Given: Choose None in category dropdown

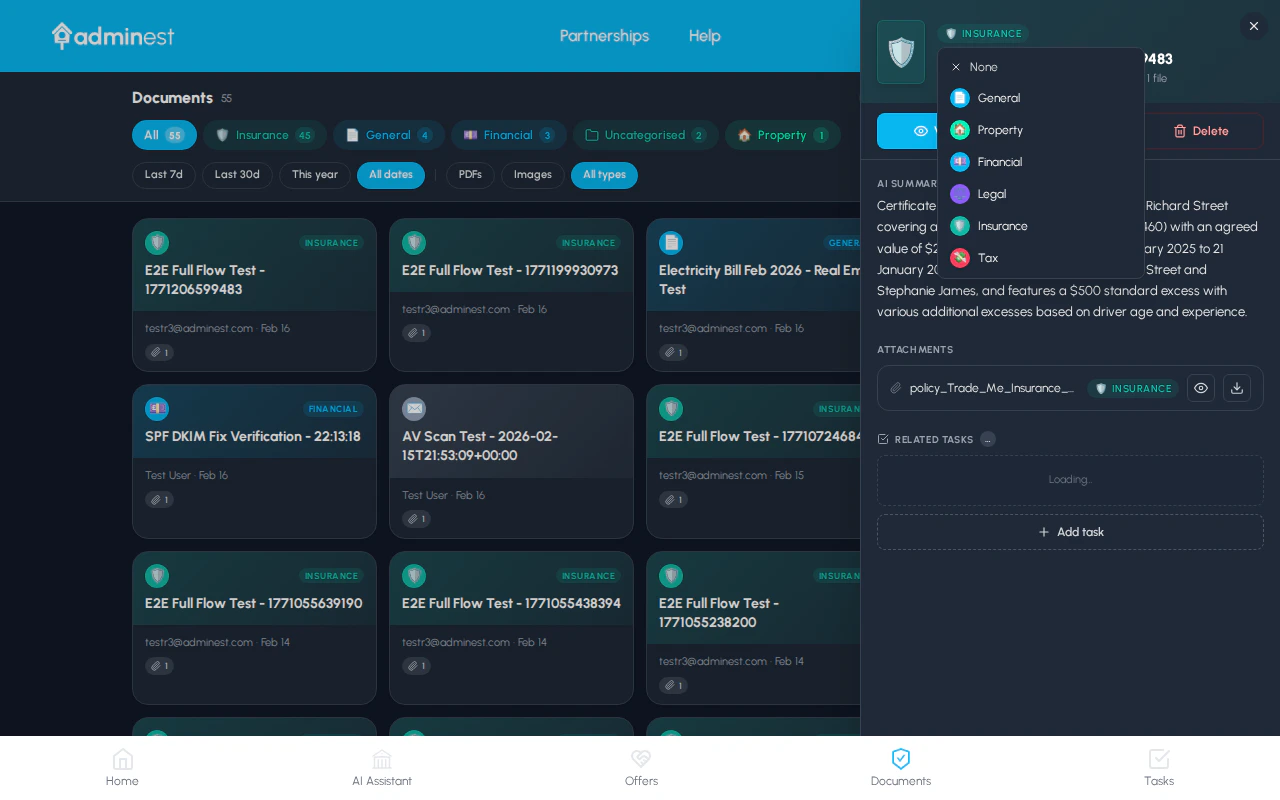Looking at the screenshot, I should 1041,67.
